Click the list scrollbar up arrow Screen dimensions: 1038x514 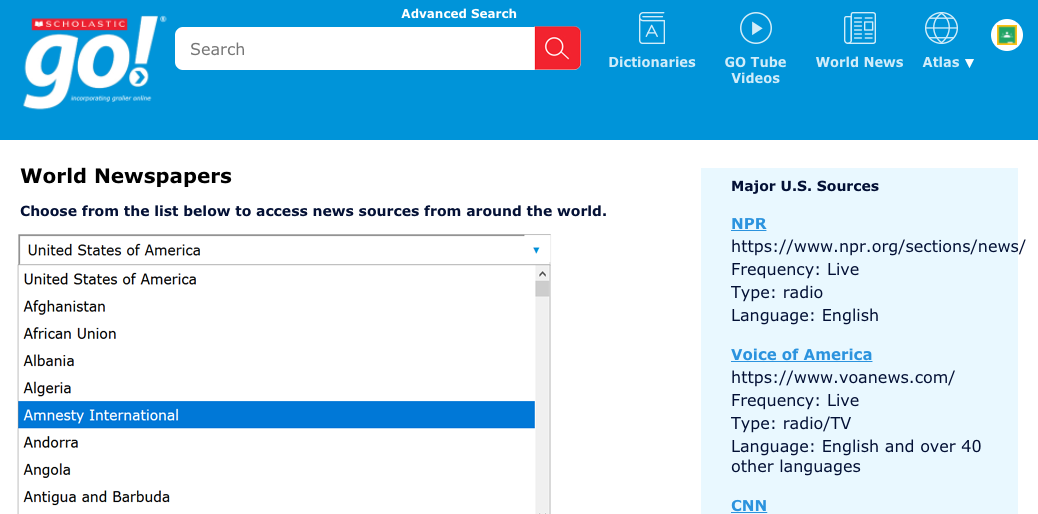click(542, 273)
